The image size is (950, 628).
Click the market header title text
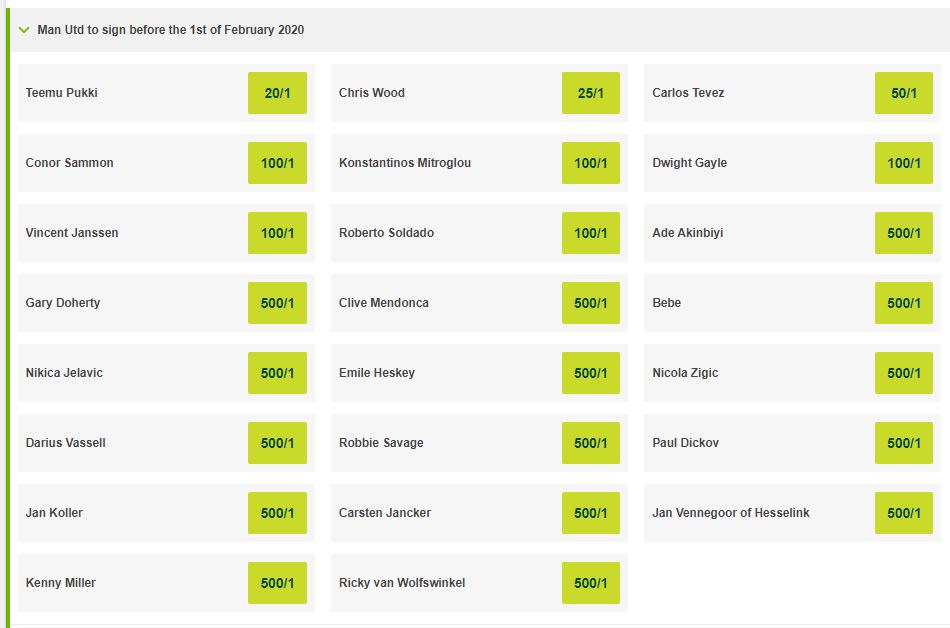(170, 30)
